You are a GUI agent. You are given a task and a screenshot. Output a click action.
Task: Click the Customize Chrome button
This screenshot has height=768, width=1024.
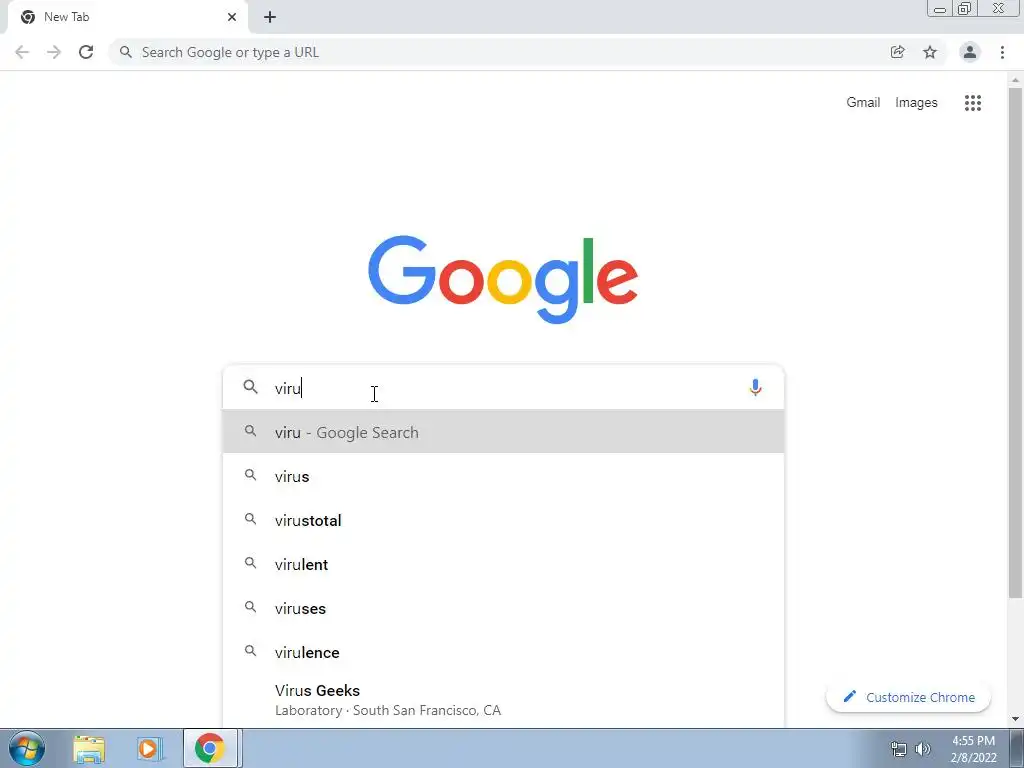pos(908,697)
